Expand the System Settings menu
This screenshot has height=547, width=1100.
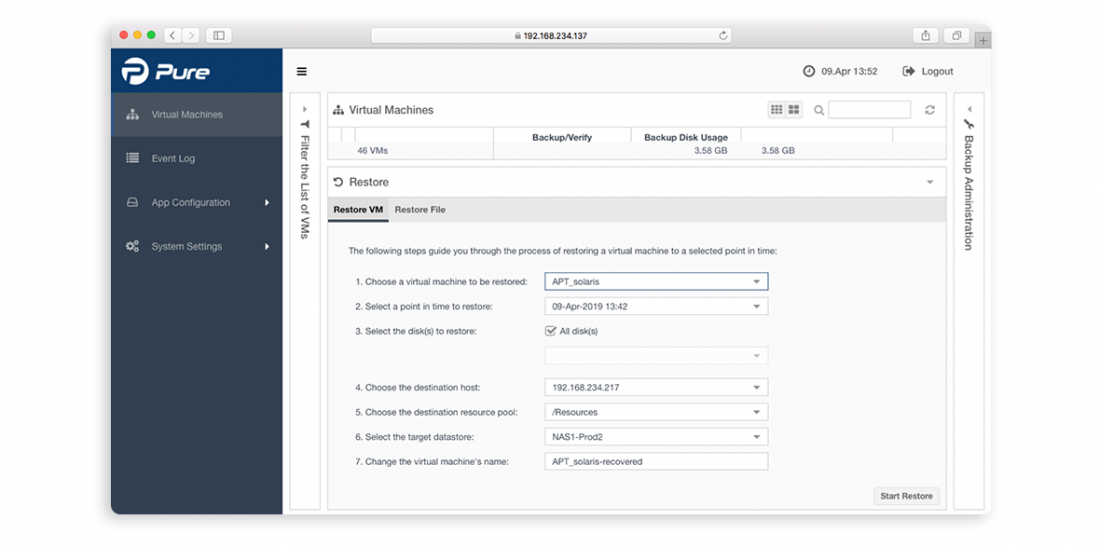[x=197, y=246]
